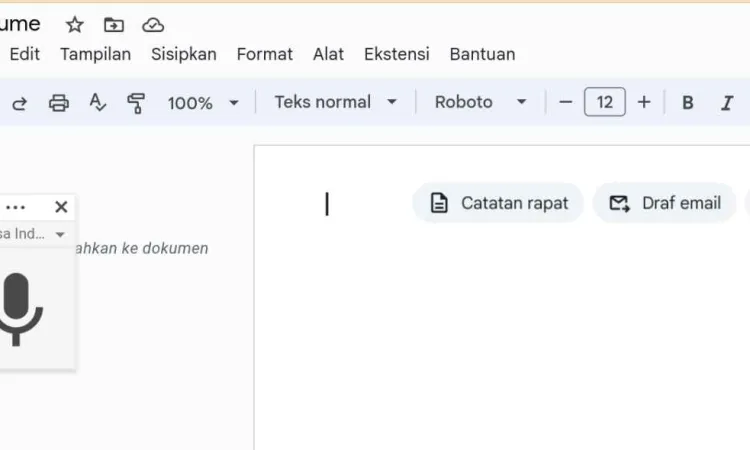This screenshot has width=750, height=450.
Task: Insert Draf email template chip
Action: coord(664,203)
